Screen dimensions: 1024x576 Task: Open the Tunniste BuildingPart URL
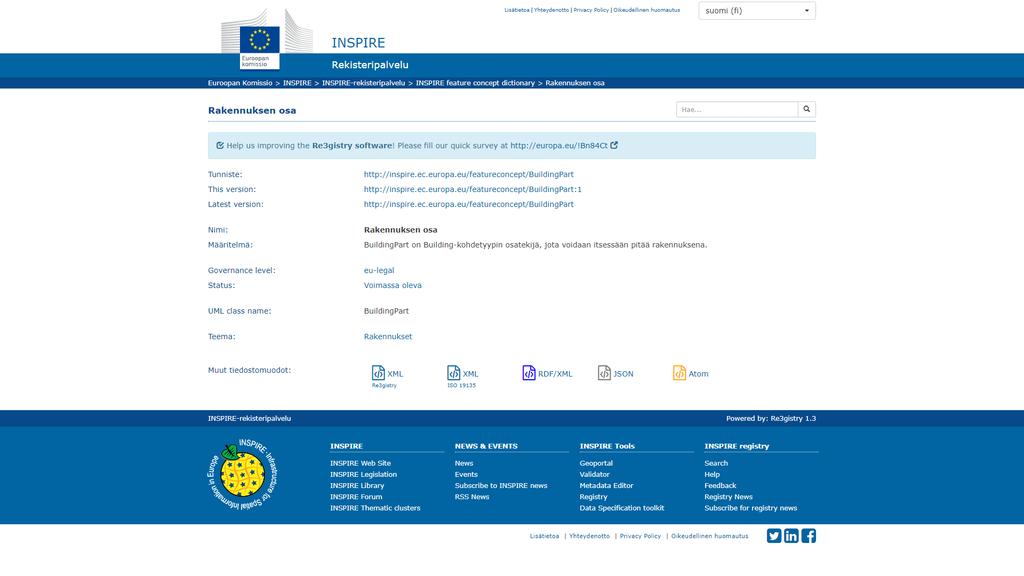(x=468, y=174)
